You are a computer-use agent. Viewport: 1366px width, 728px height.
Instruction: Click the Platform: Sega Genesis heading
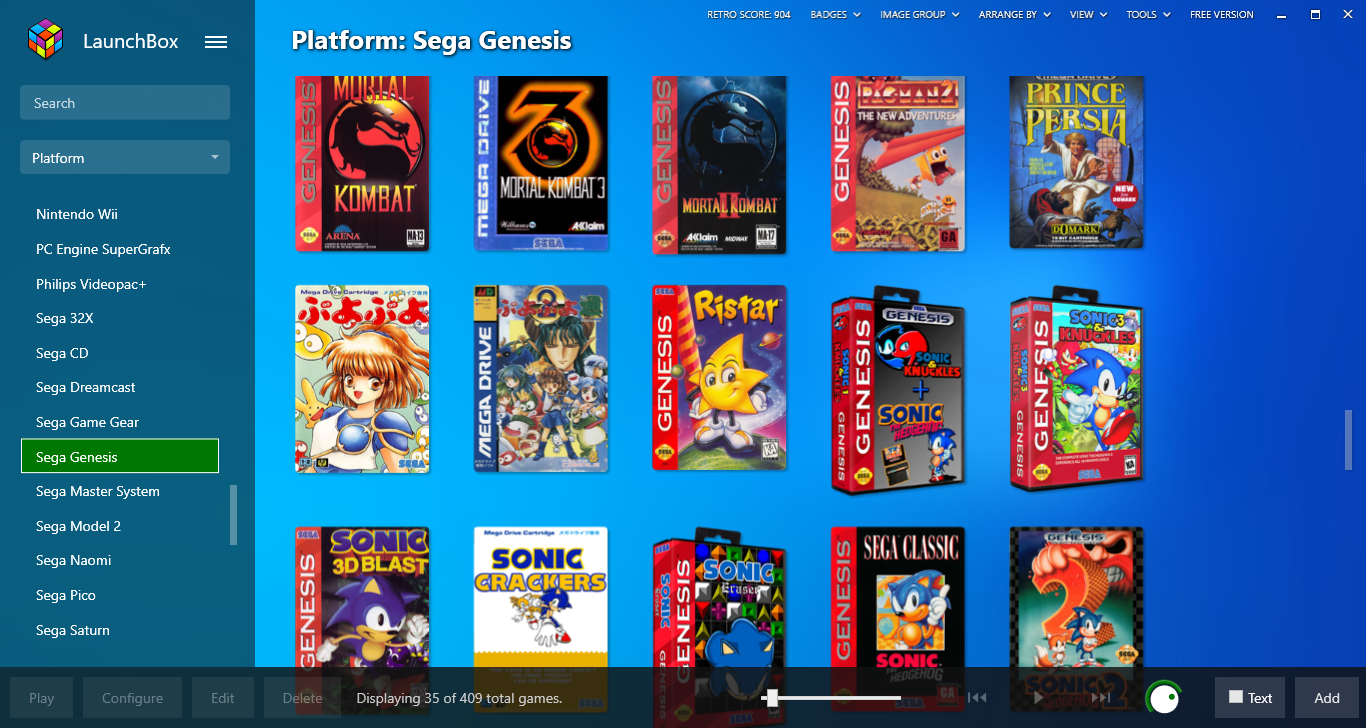click(431, 41)
